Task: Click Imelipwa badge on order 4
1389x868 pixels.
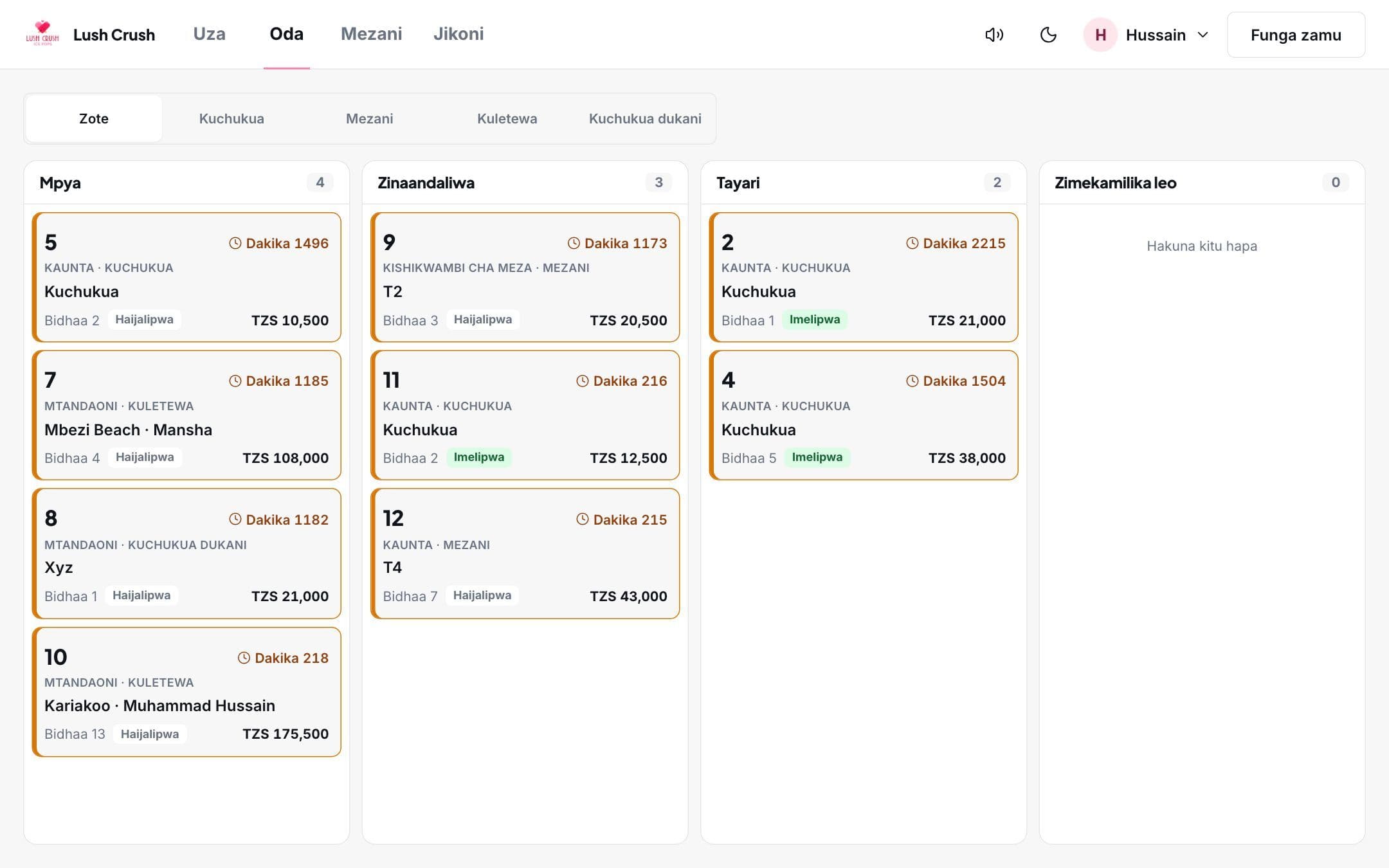Action: (x=817, y=457)
